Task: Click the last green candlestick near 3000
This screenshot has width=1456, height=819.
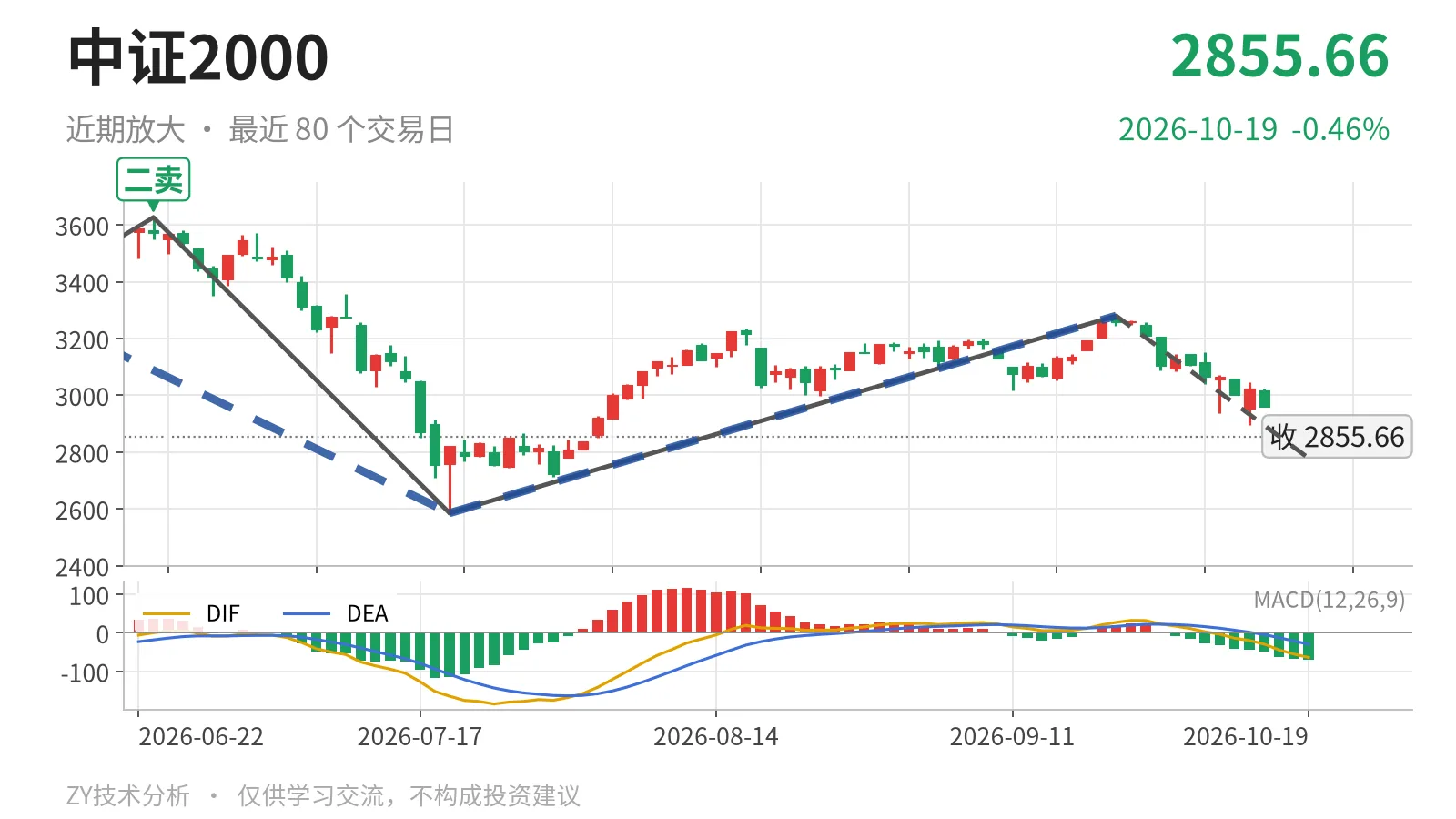Action: click(x=1265, y=399)
